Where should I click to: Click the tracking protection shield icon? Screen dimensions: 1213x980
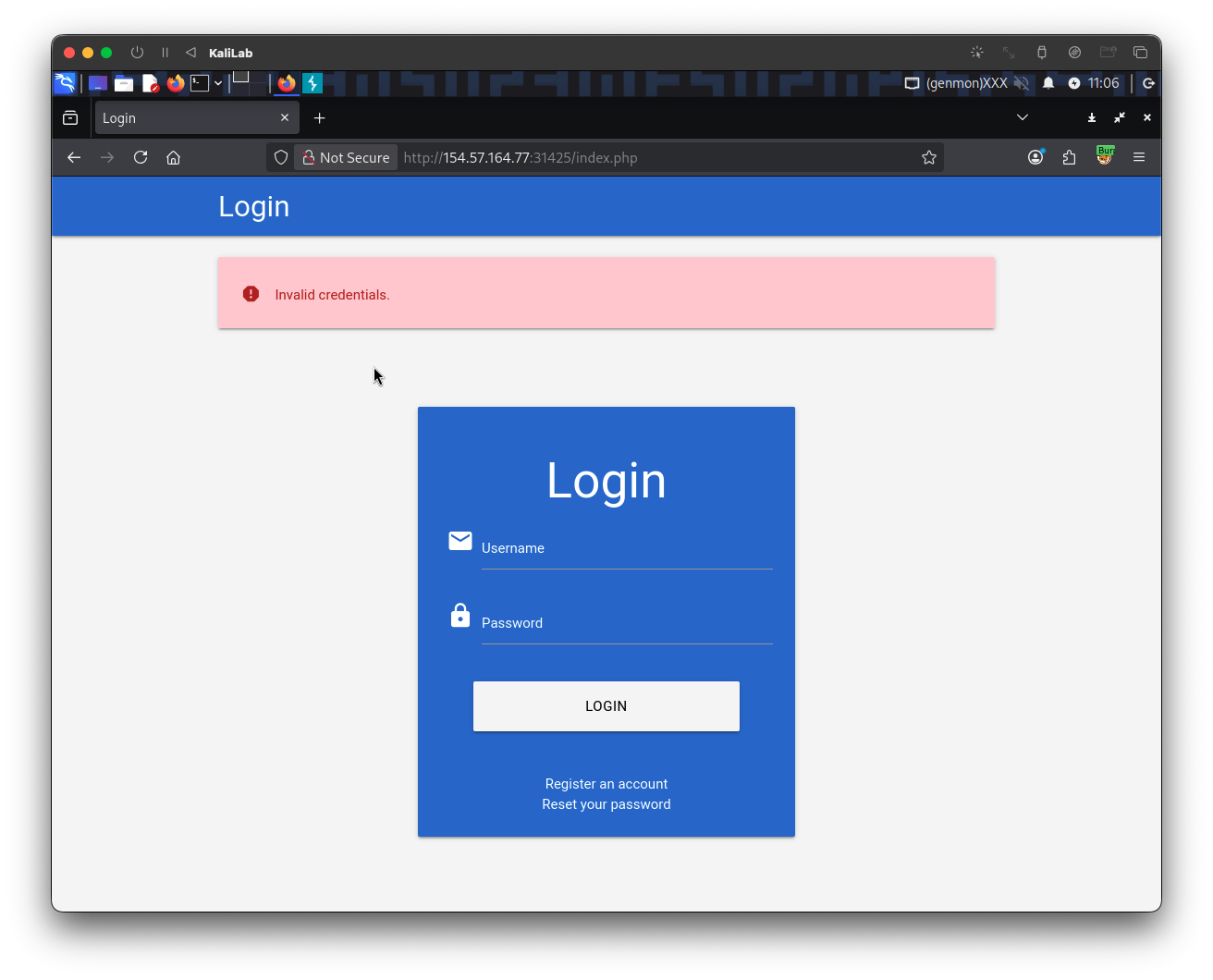281,157
